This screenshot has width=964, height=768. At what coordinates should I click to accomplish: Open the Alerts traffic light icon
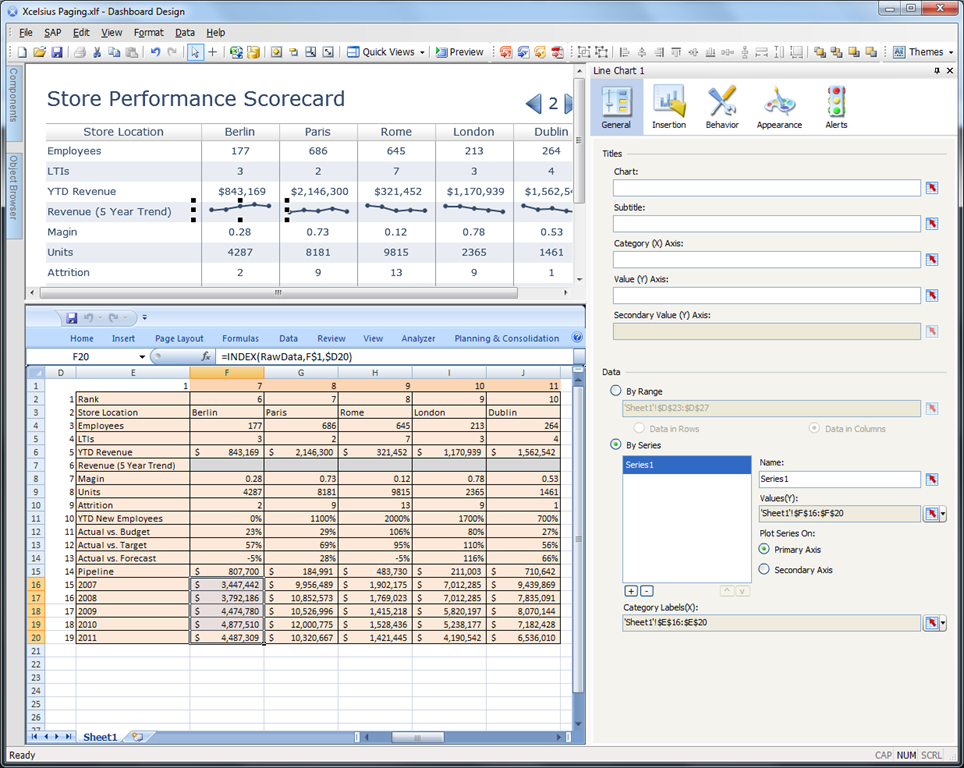click(x=836, y=102)
